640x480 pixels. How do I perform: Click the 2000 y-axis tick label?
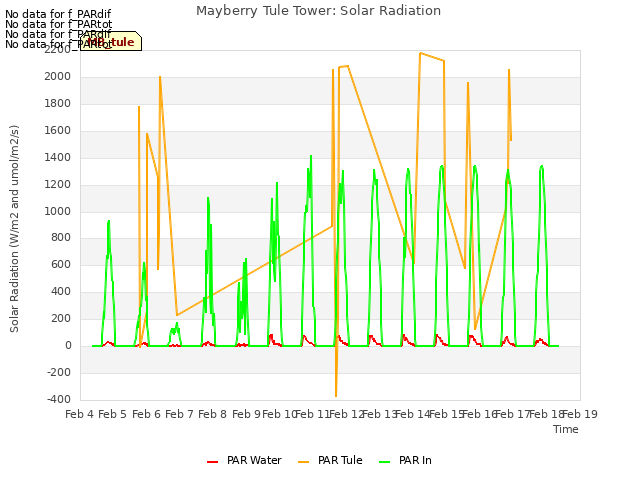[x=58, y=76]
